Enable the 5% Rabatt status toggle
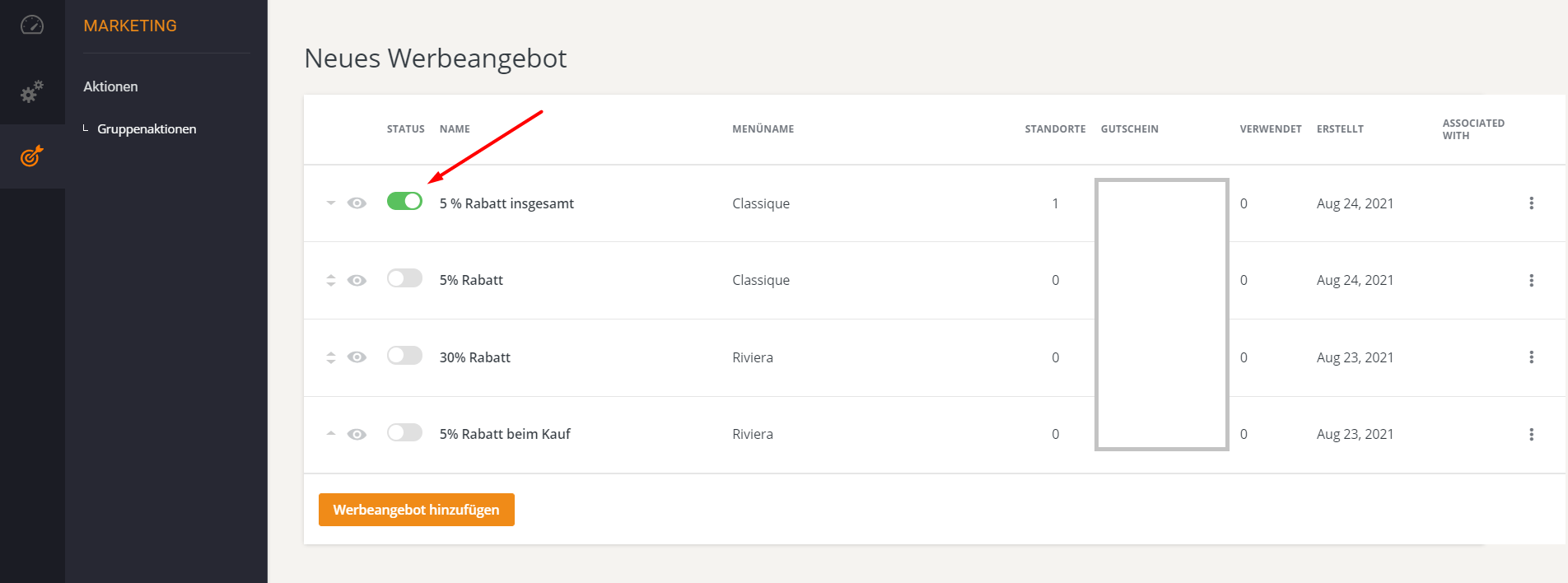Screen dimensions: 1568x583 [404, 278]
